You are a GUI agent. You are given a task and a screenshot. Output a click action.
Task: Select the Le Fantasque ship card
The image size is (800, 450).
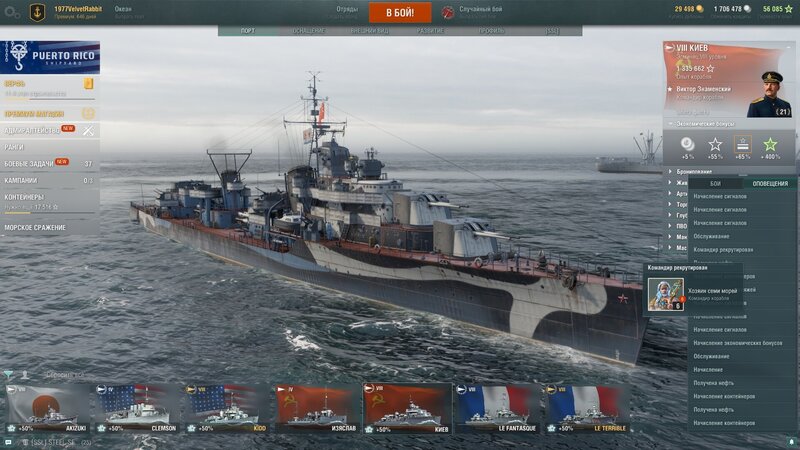pyautogui.click(x=497, y=408)
